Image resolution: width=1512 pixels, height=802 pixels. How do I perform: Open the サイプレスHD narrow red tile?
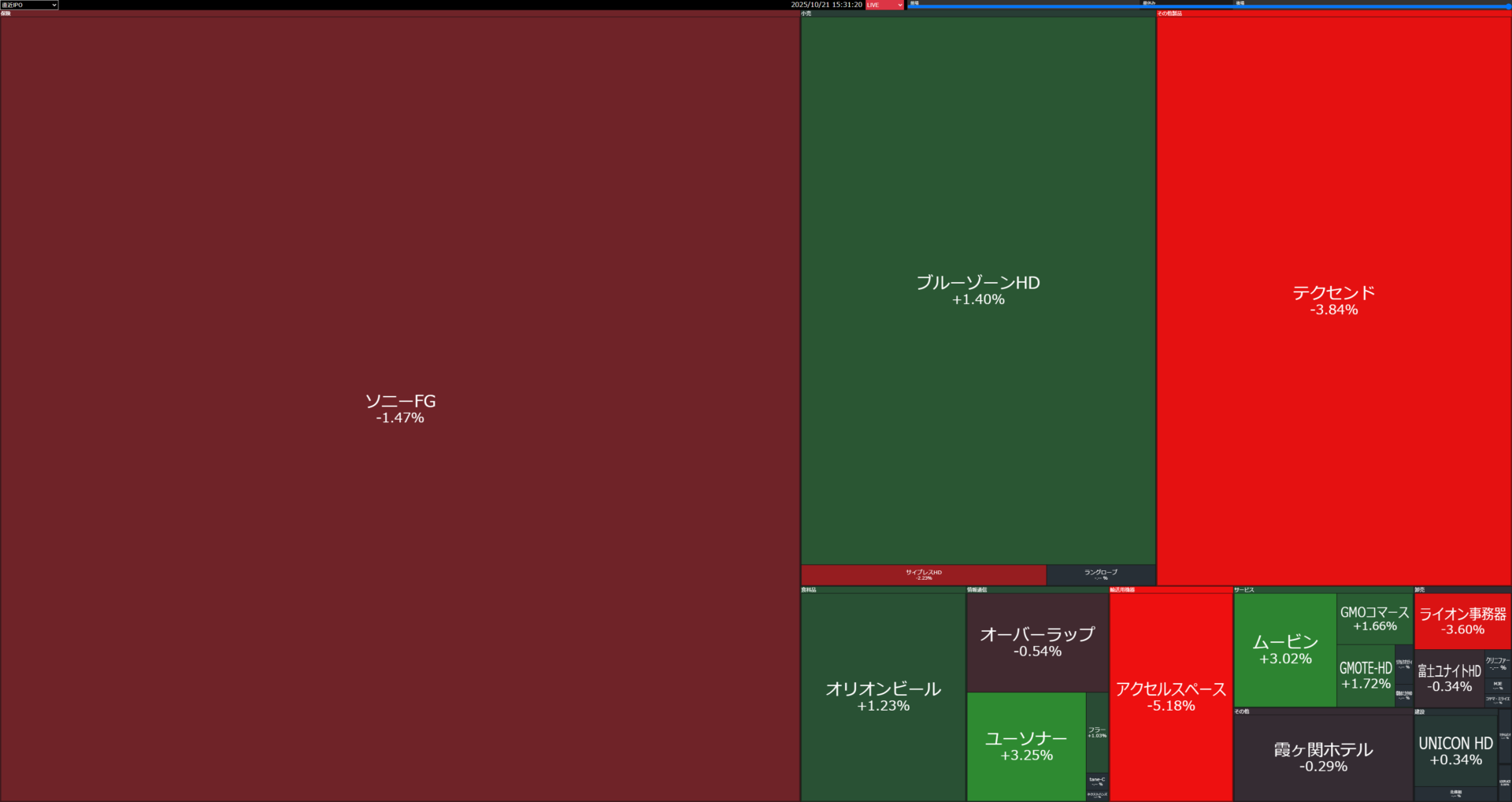923,575
